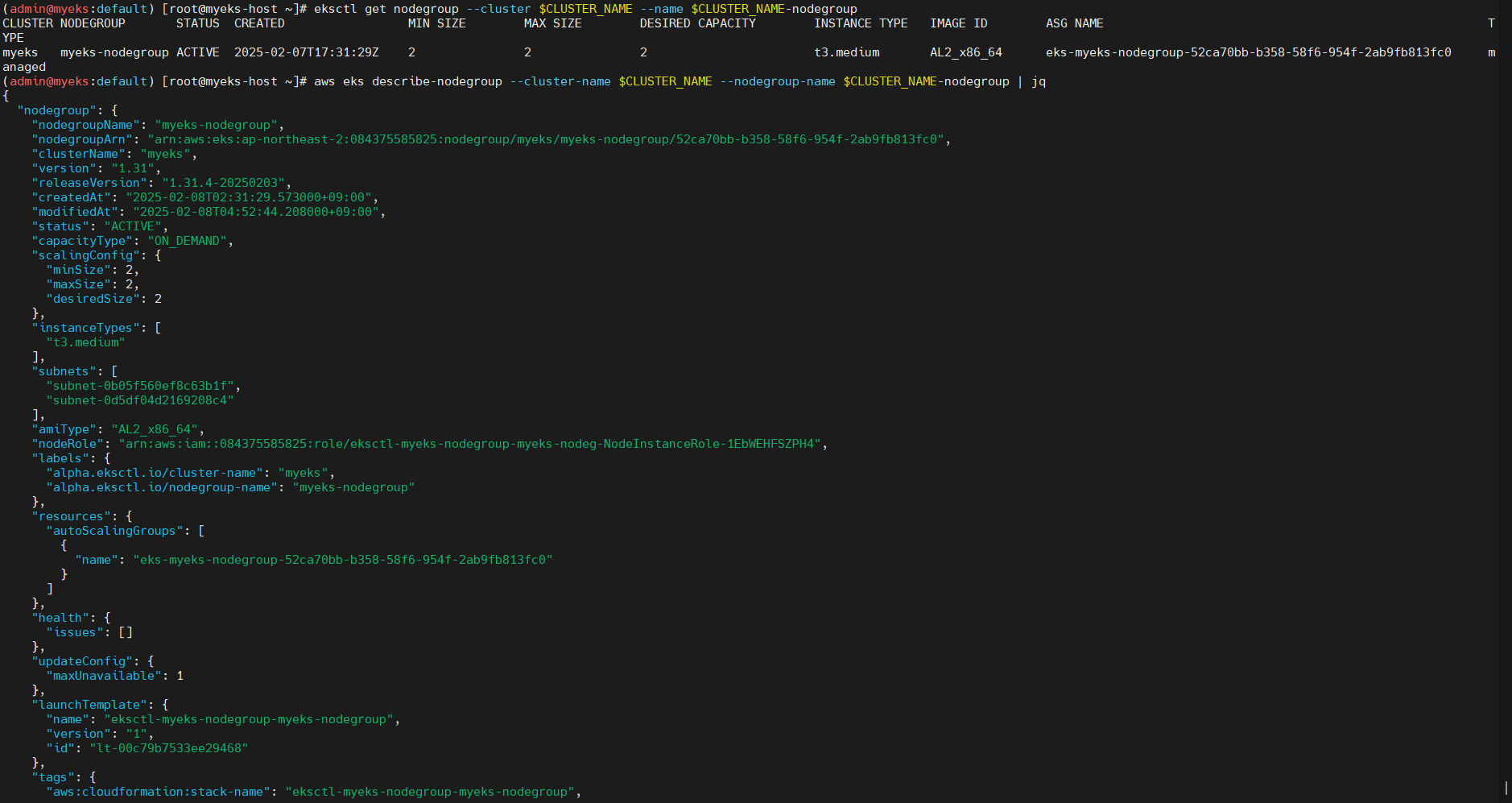1512x803 pixels.
Task: Click "t3.medium" under INSTANCE TYPE column
Action: (847, 52)
